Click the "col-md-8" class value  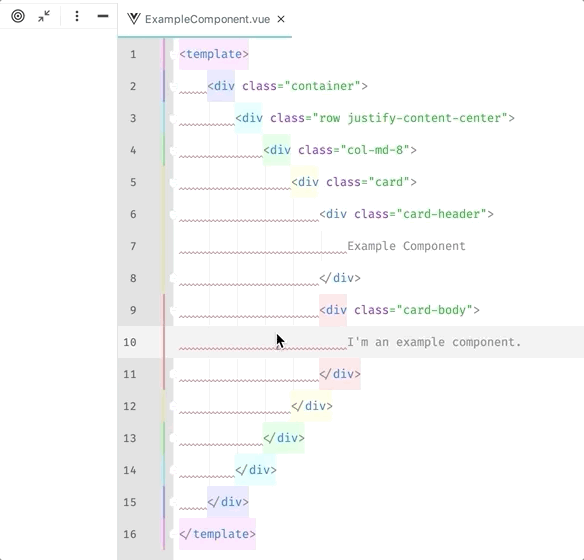pos(375,150)
